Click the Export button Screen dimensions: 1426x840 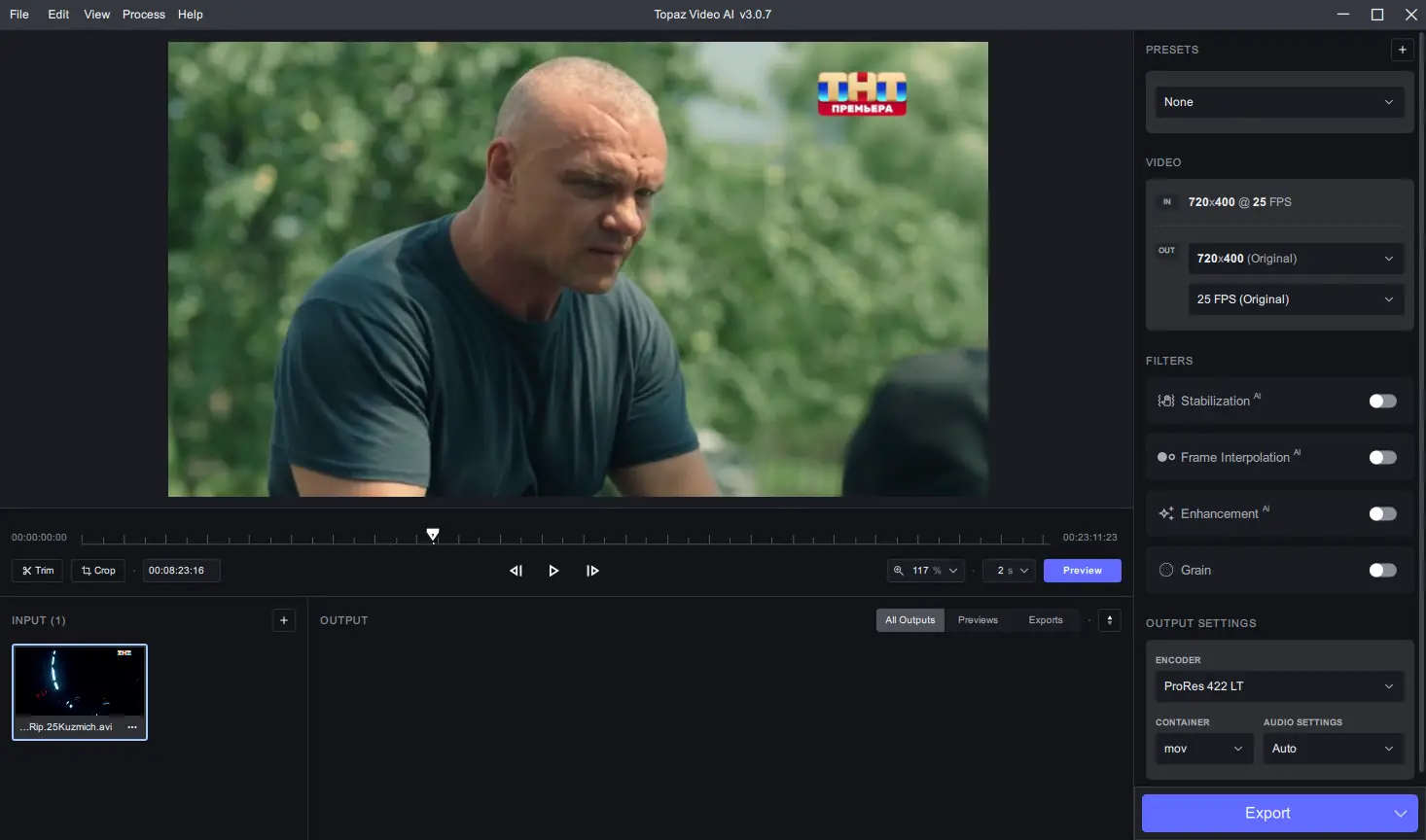tap(1266, 814)
